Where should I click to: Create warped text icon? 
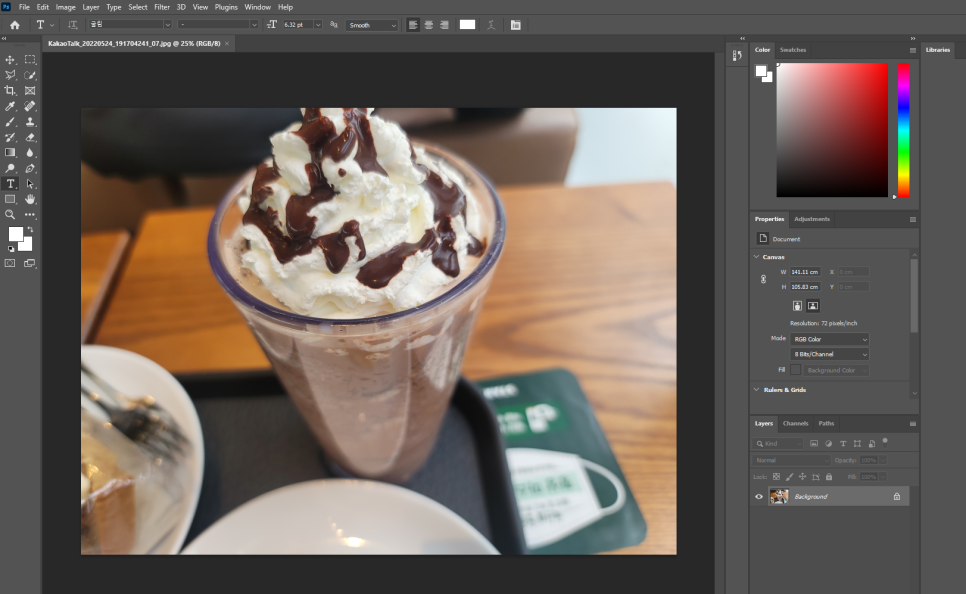tap(491, 25)
